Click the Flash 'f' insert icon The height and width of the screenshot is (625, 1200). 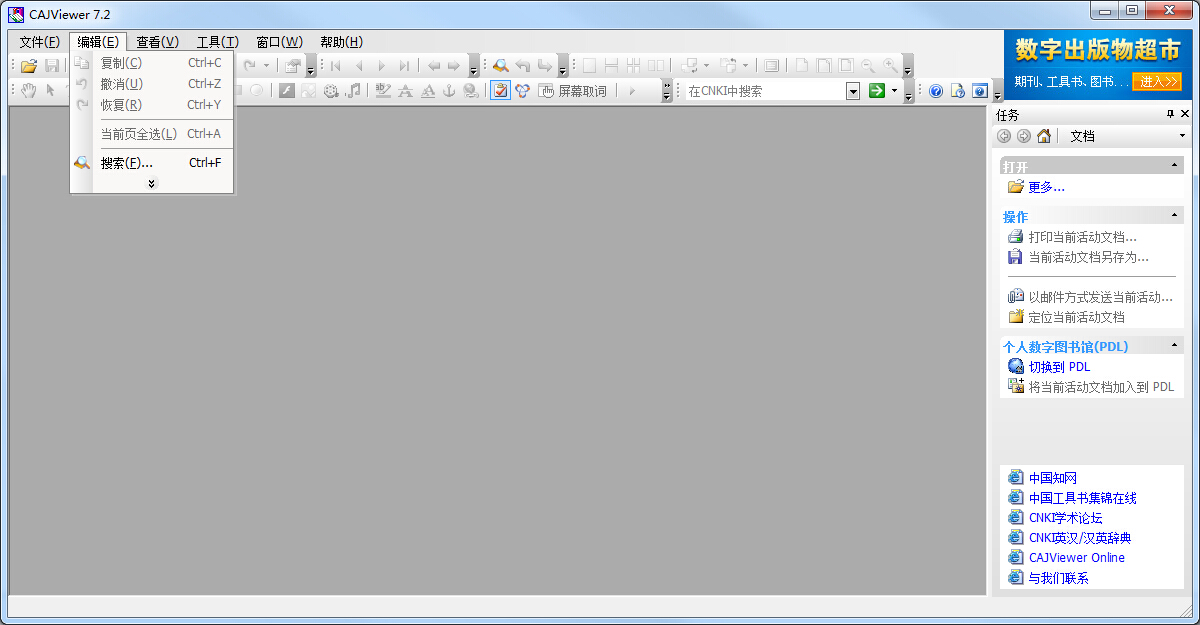pyautogui.click(x=287, y=91)
